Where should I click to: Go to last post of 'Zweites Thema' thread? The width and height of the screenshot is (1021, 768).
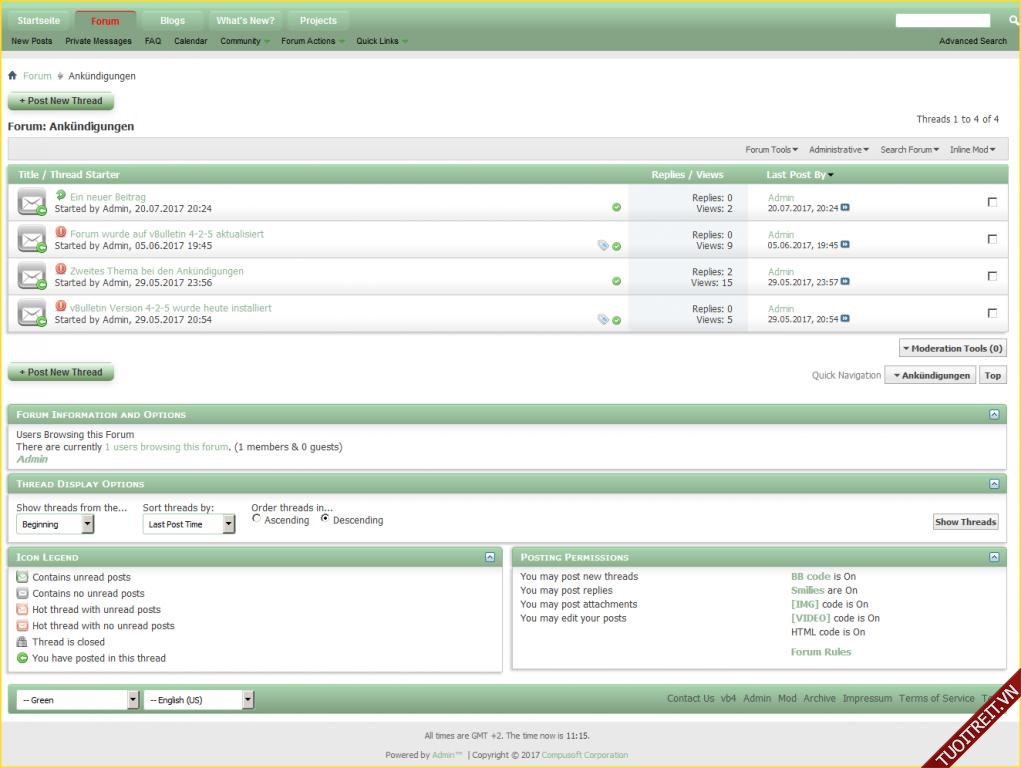point(845,282)
